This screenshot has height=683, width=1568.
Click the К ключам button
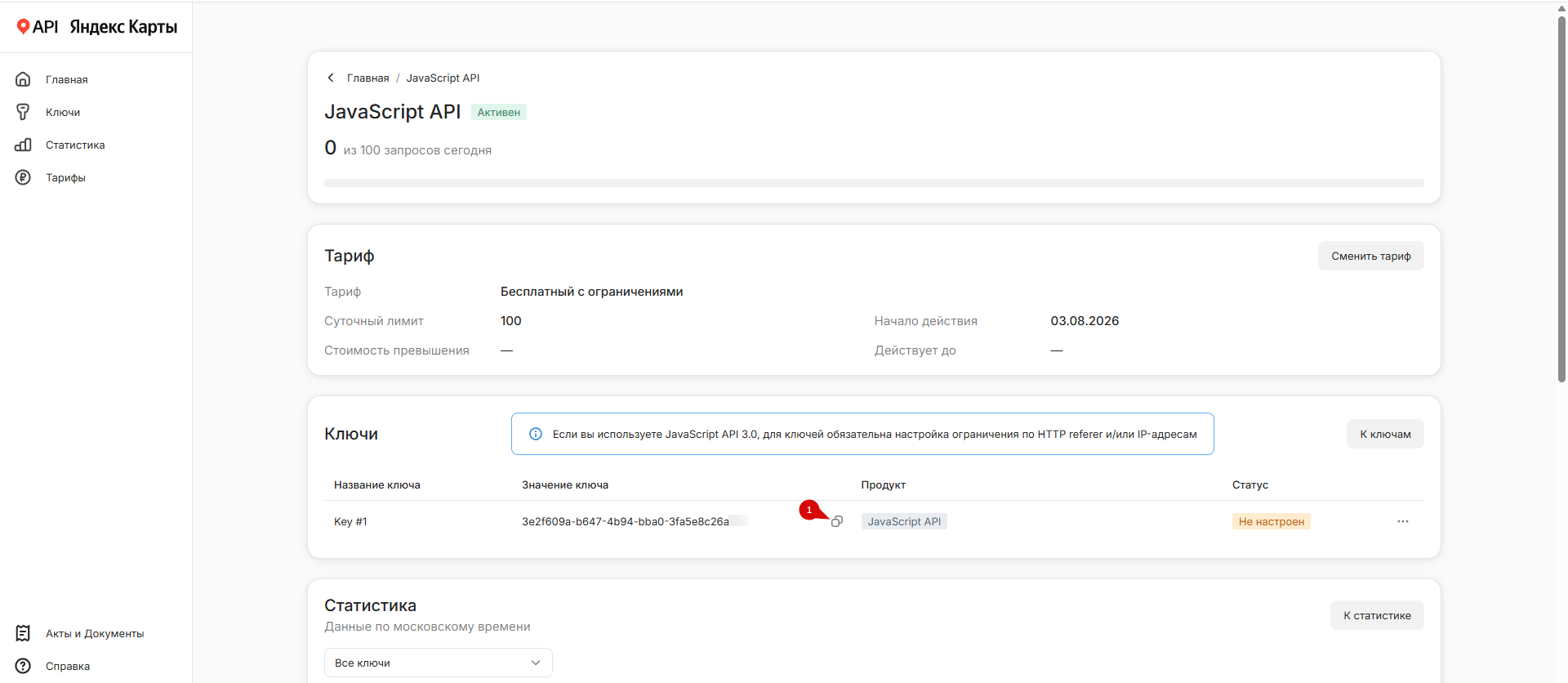[x=1385, y=434]
